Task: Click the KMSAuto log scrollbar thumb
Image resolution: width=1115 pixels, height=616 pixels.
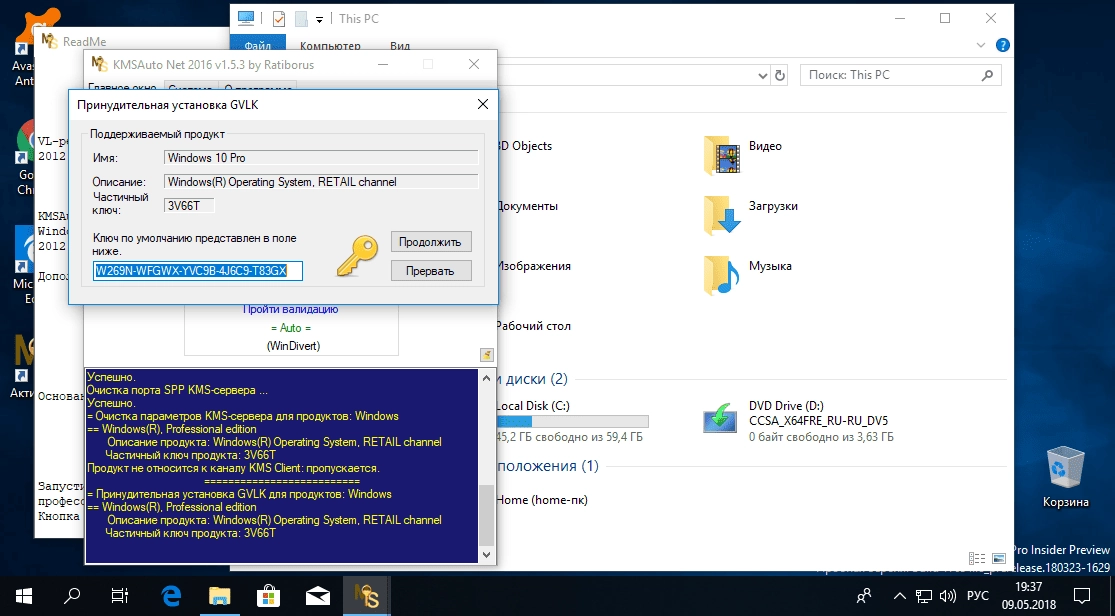Action: point(486,514)
